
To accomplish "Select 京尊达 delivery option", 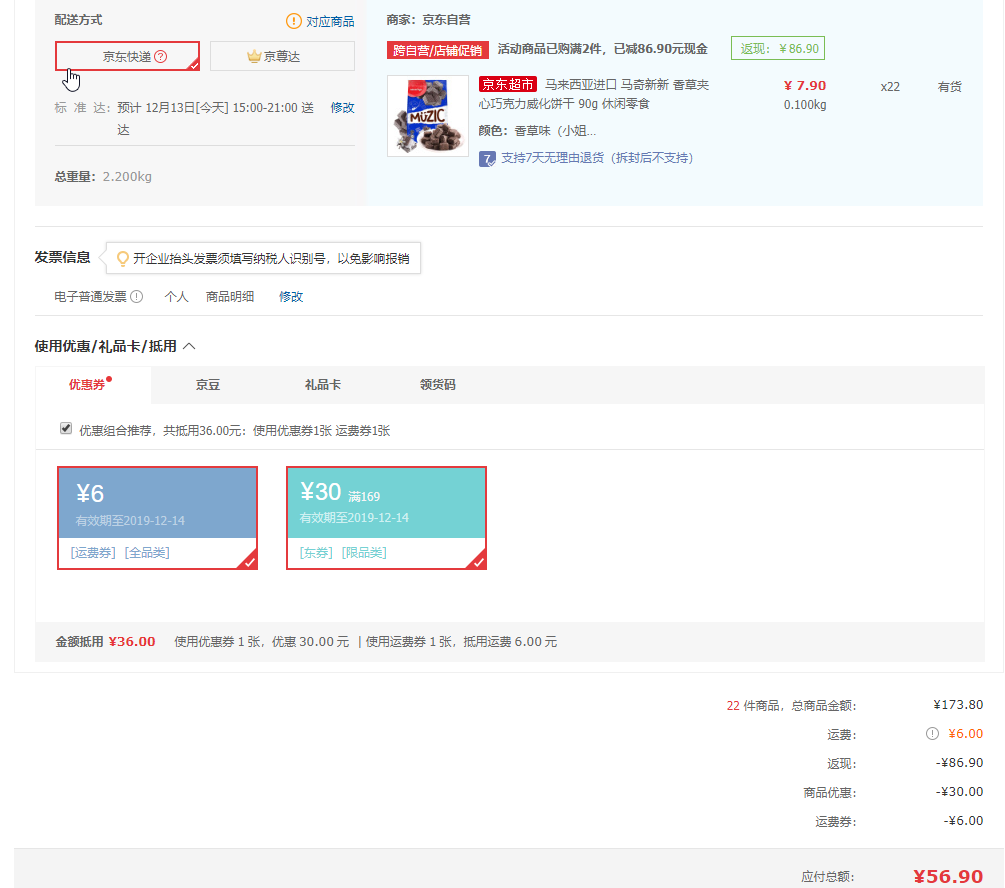I will click(x=282, y=56).
